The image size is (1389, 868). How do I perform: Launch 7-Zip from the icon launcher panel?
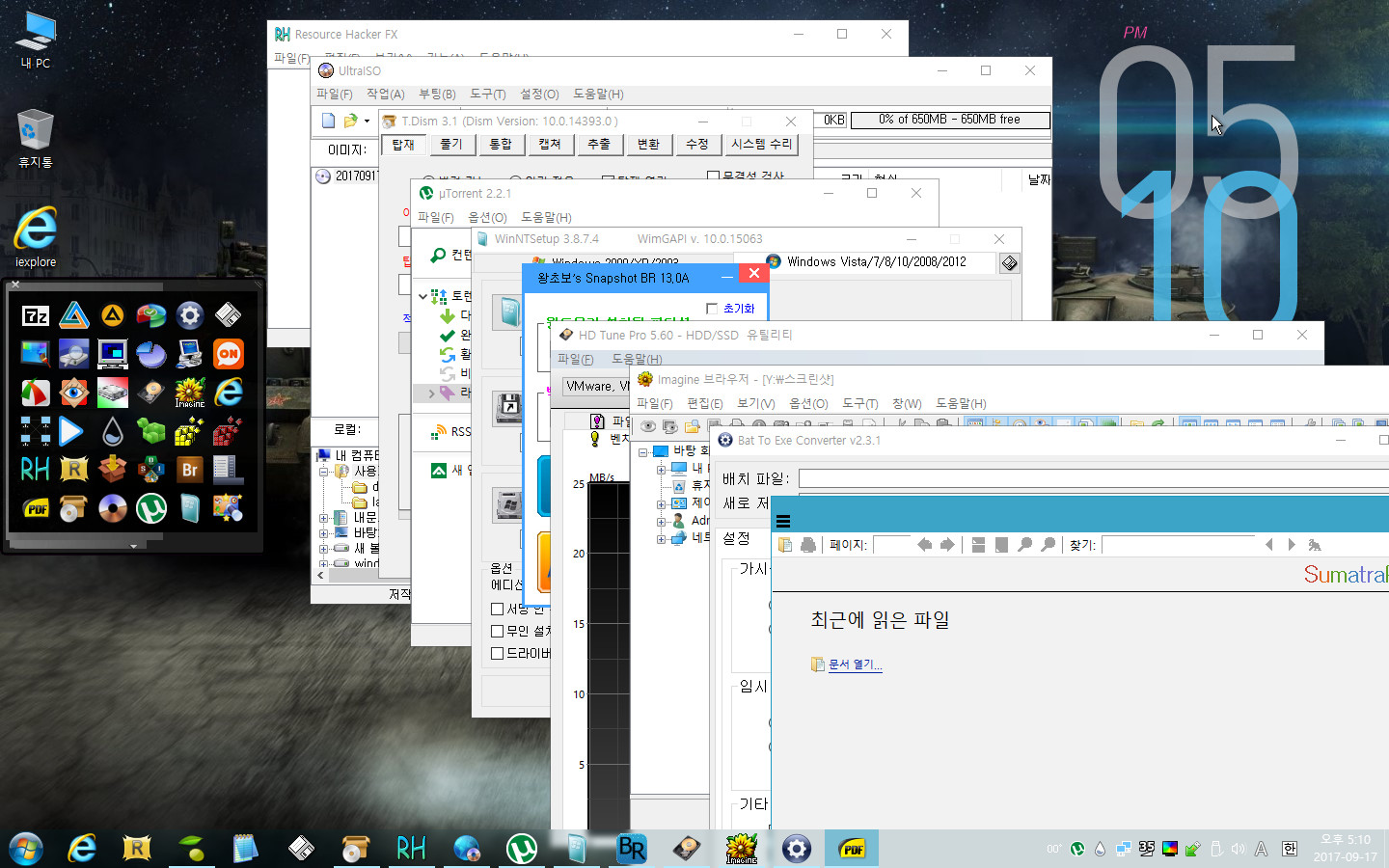pos(36,315)
